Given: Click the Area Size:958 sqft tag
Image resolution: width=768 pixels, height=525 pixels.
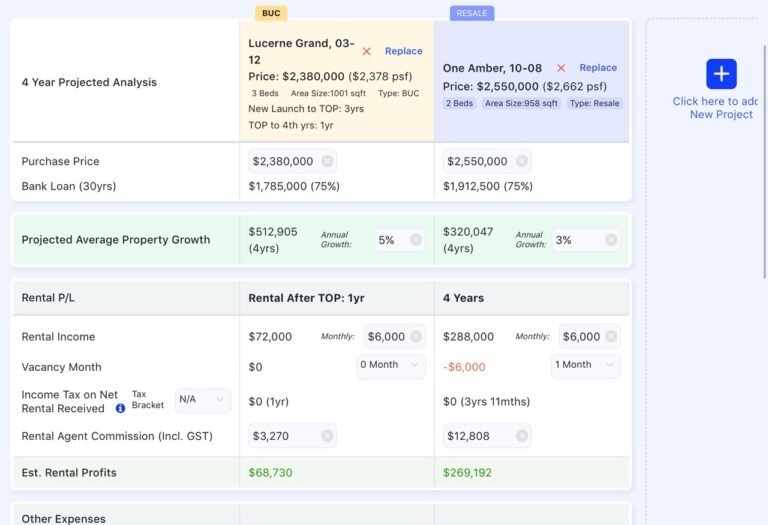Looking at the screenshot, I should point(521,103).
